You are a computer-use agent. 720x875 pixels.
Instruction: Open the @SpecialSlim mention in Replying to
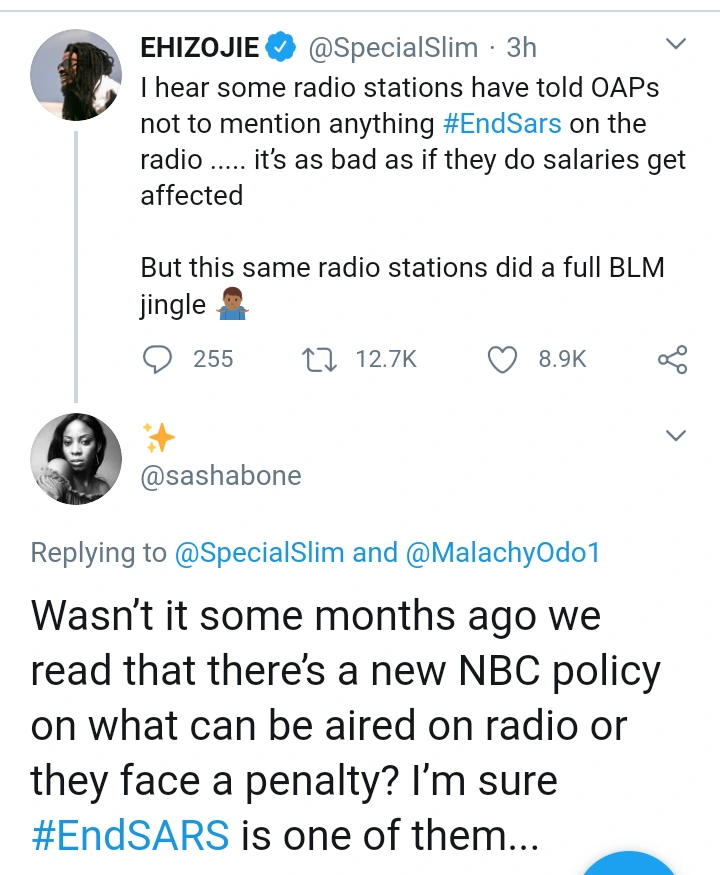click(259, 553)
